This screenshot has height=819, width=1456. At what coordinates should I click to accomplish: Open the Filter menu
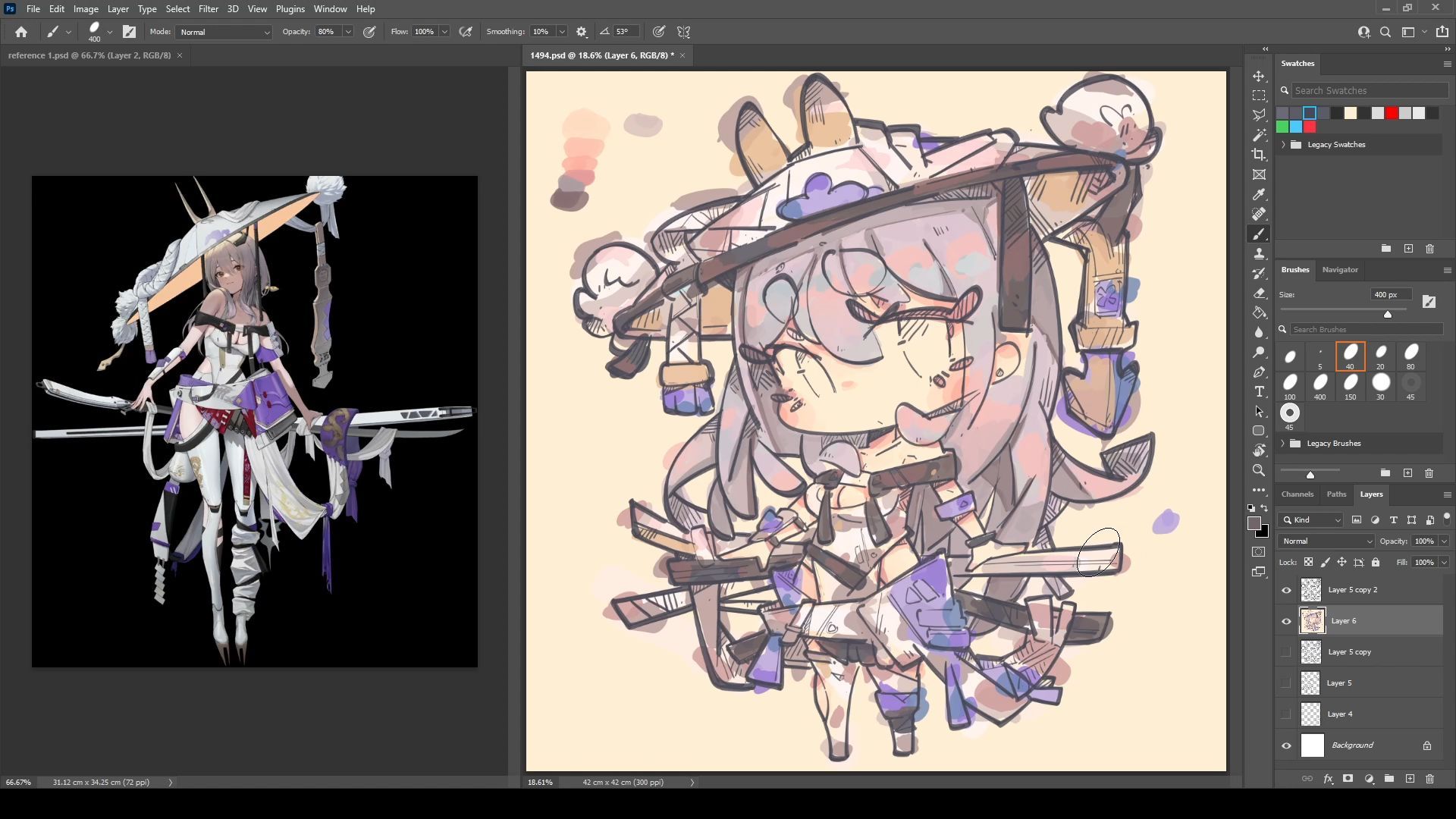tap(209, 9)
